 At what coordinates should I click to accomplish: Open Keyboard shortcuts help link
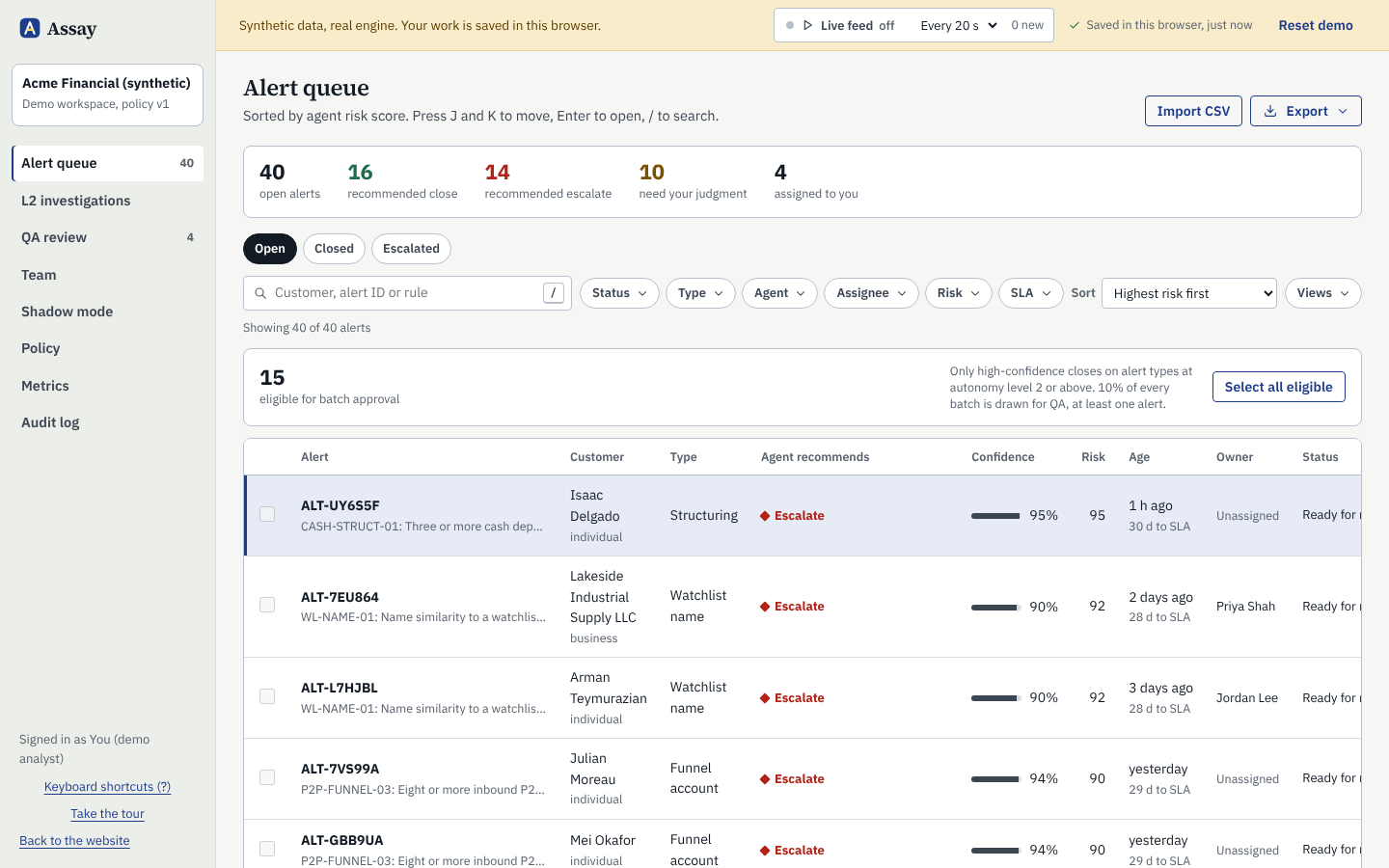[x=107, y=787]
